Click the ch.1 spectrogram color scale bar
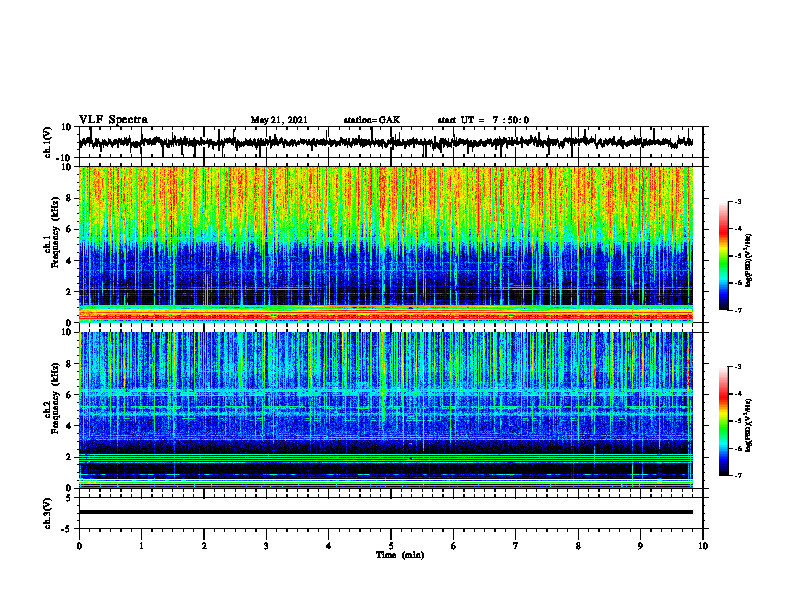This screenshot has height=612, width=792. (723, 256)
